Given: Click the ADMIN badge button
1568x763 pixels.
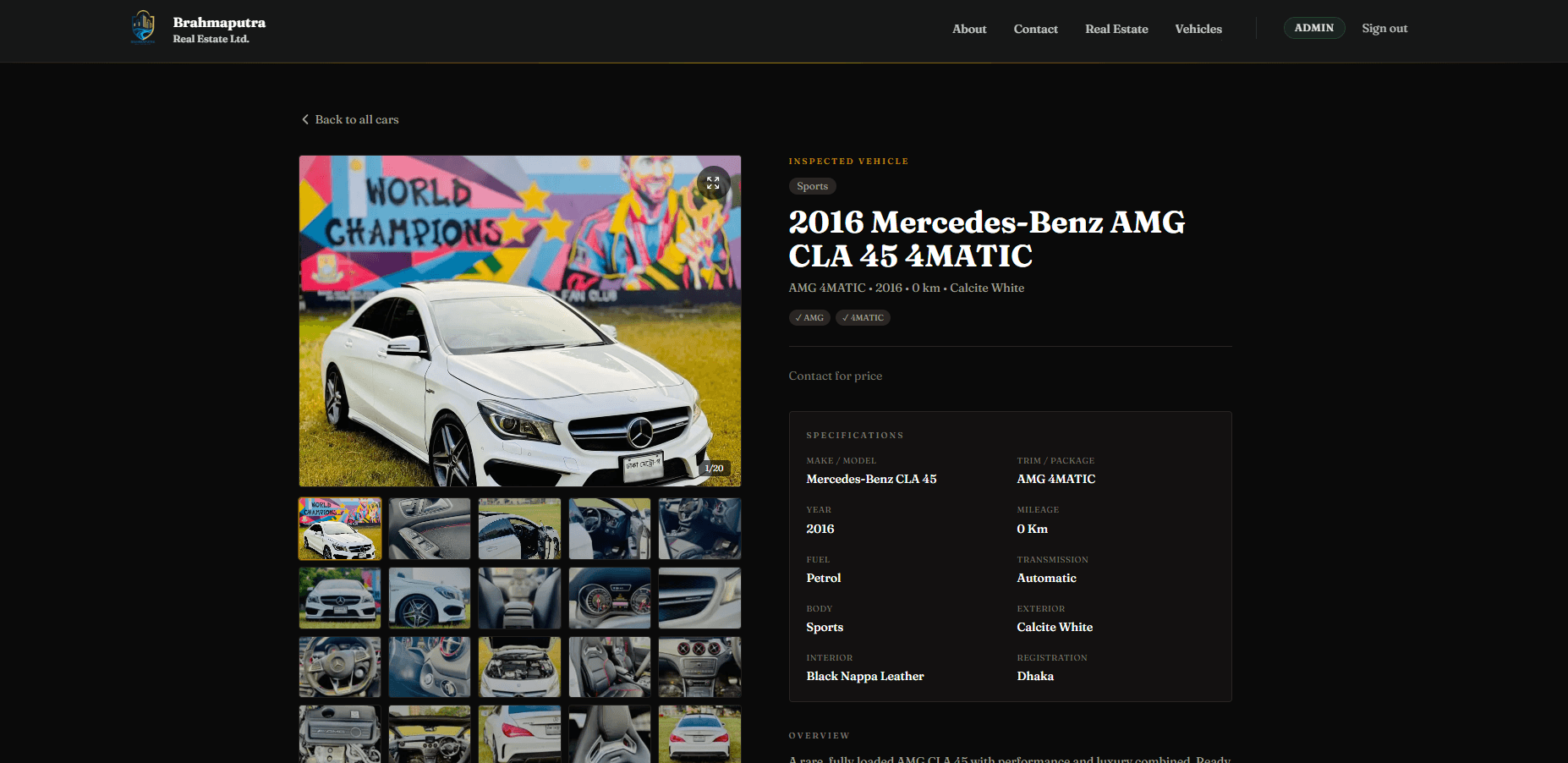Looking at the screenshot, I should coord(1313,28).
